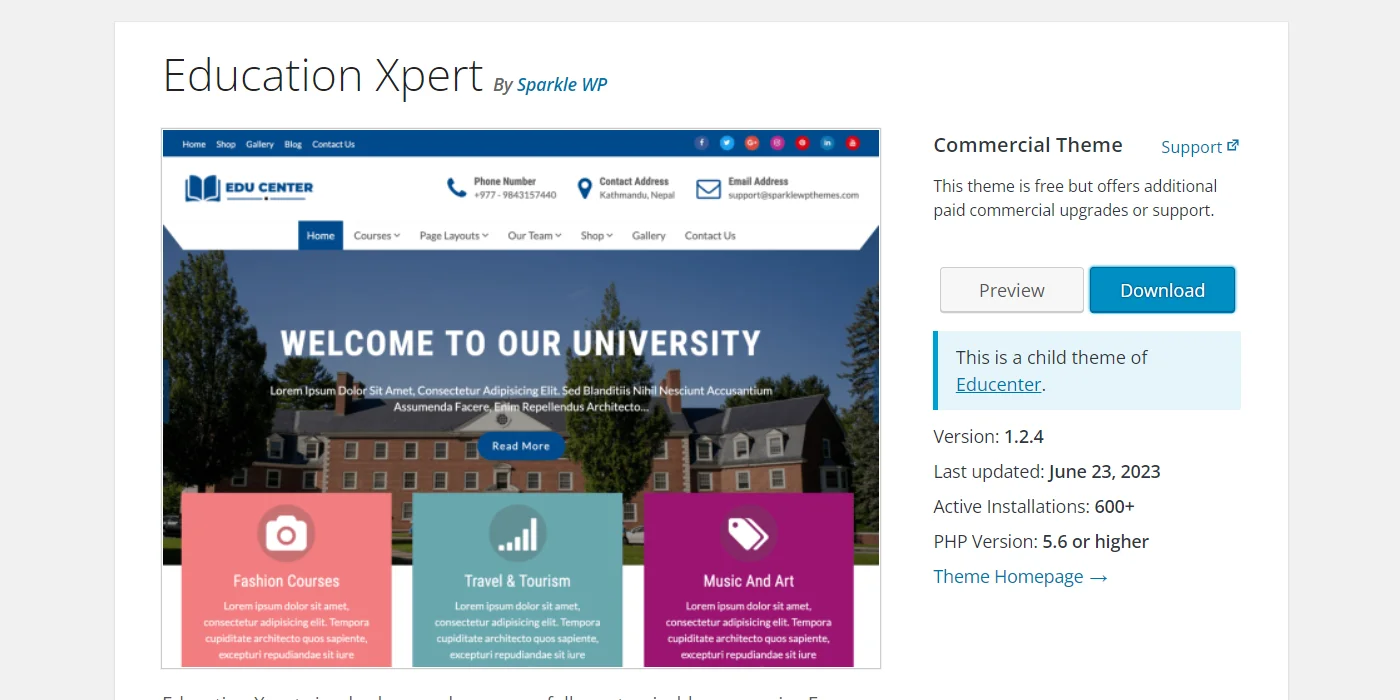The height and width of the screenshot is (700, 1400).
Task: Expand the Our Team dropdown in the preview menu
Action: coord(534,236)
